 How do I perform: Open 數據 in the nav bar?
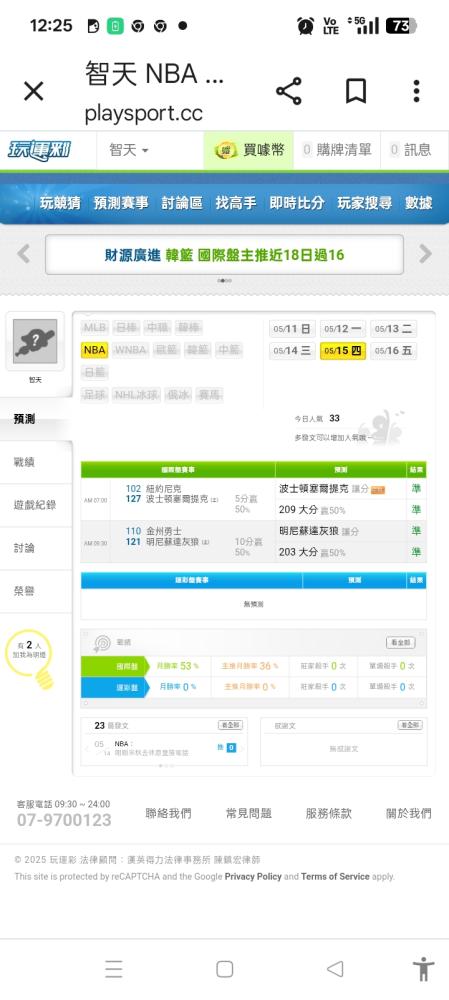(x=418, y=203)
